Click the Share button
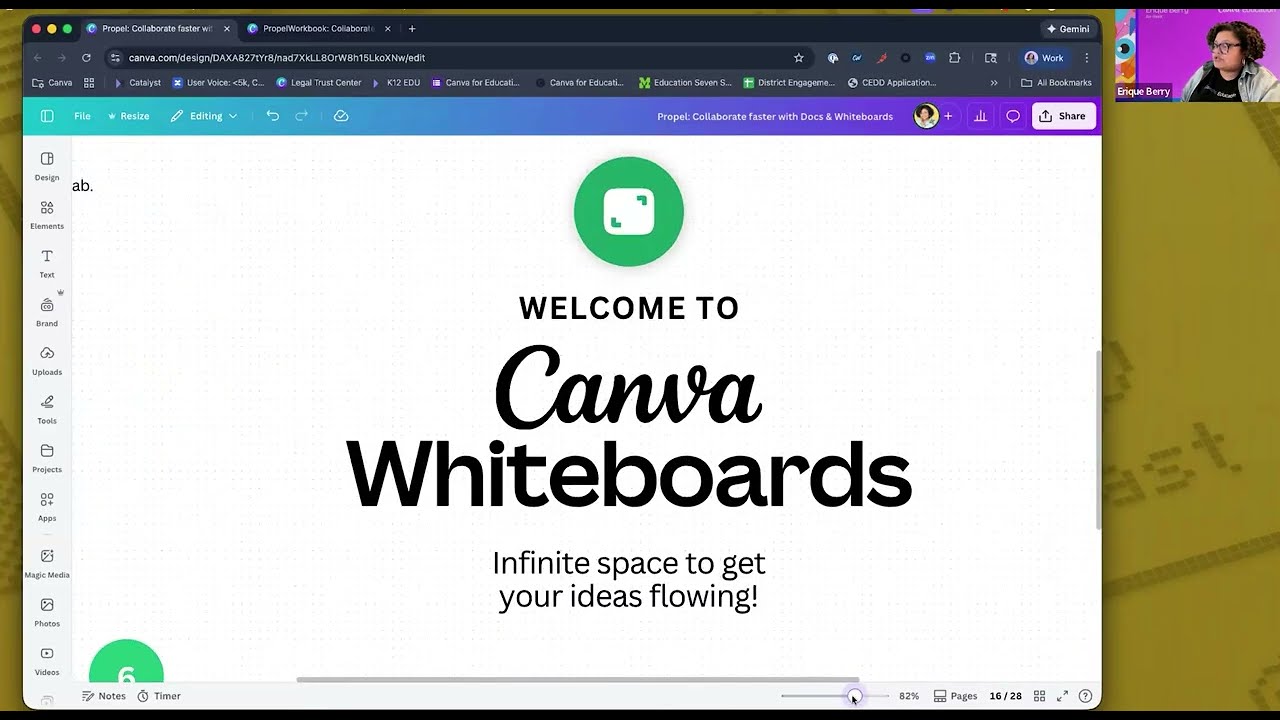This screenshot has height=720, width=1280. (1063, 116)
